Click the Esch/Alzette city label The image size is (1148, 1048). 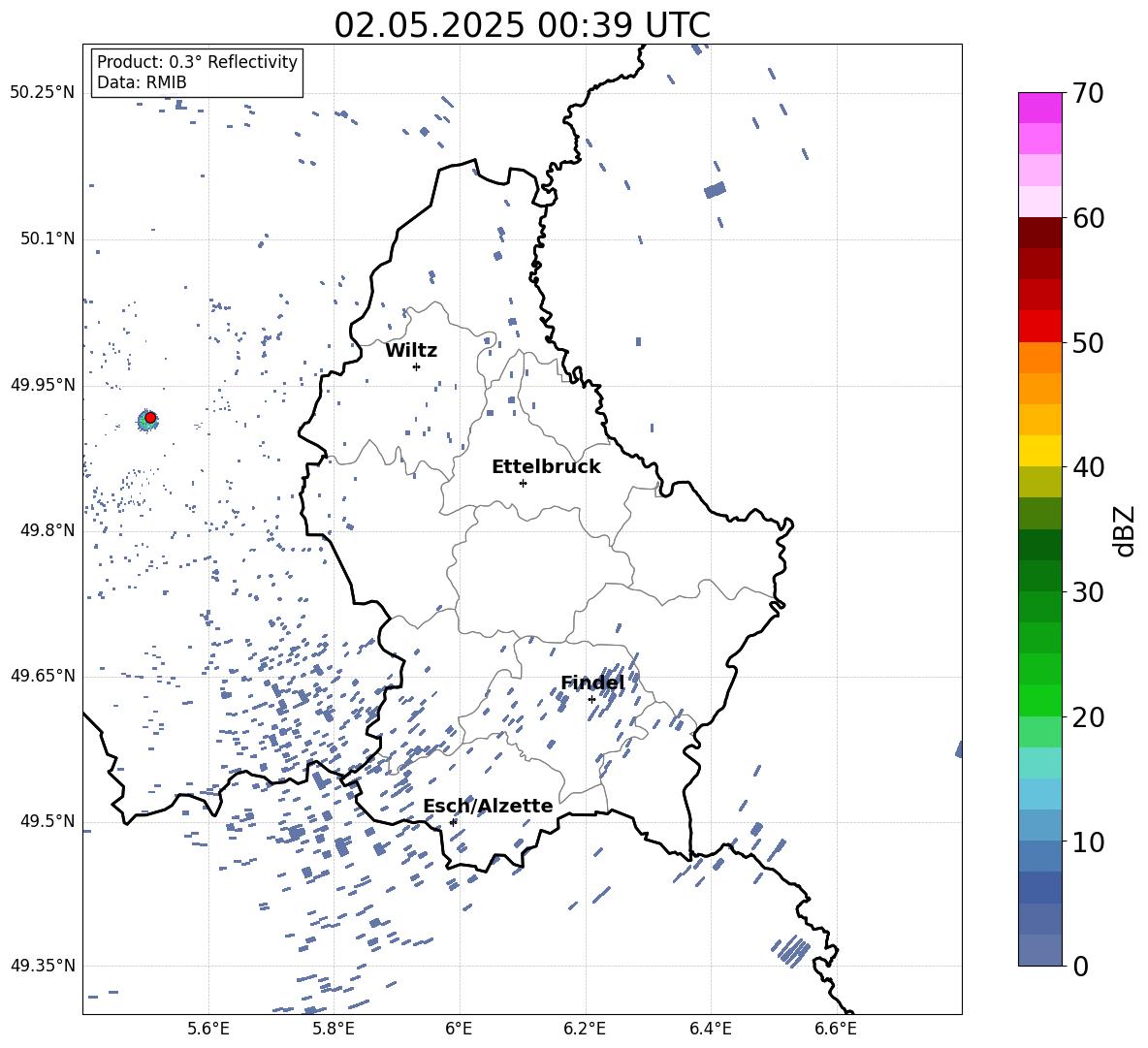(489, 806)
